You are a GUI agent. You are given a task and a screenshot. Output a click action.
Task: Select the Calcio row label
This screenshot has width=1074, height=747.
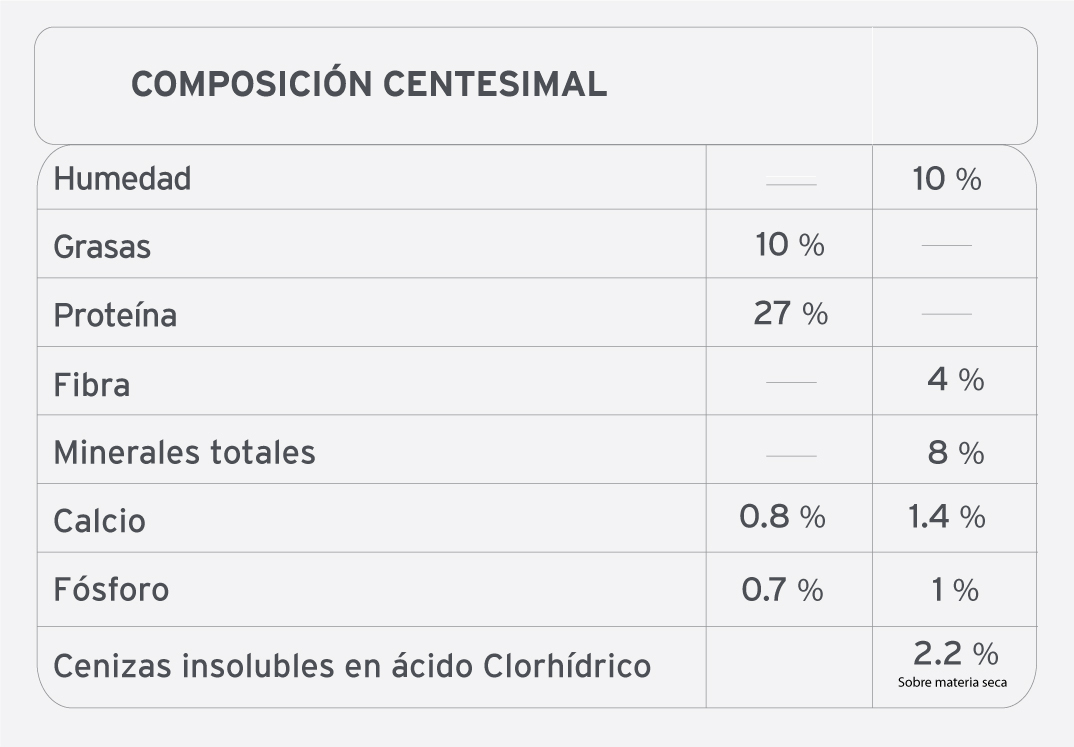(x=99, y=521)
